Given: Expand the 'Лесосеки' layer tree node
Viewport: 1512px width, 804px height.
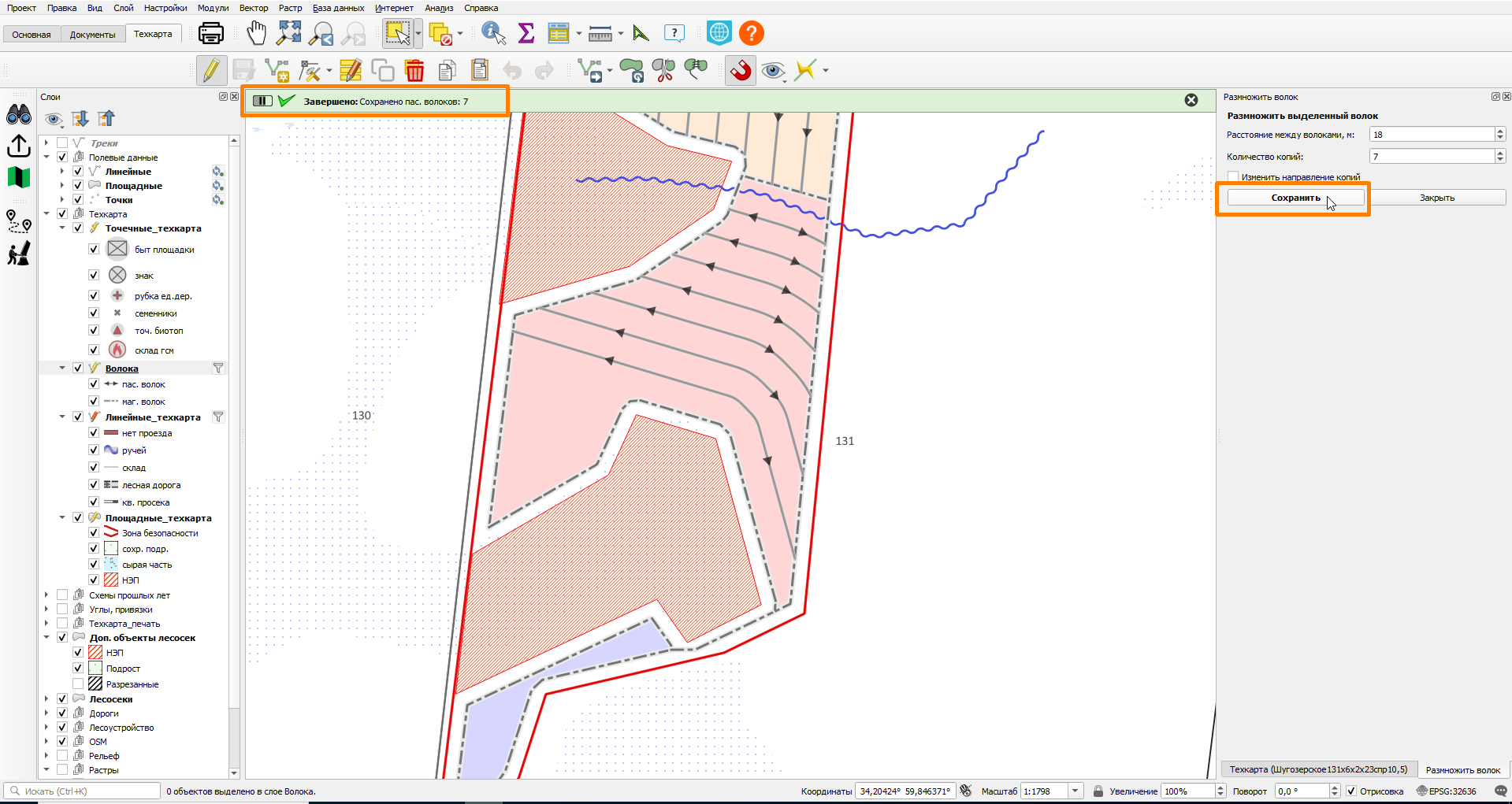Looking at the screenshot, I should point(46,699).
